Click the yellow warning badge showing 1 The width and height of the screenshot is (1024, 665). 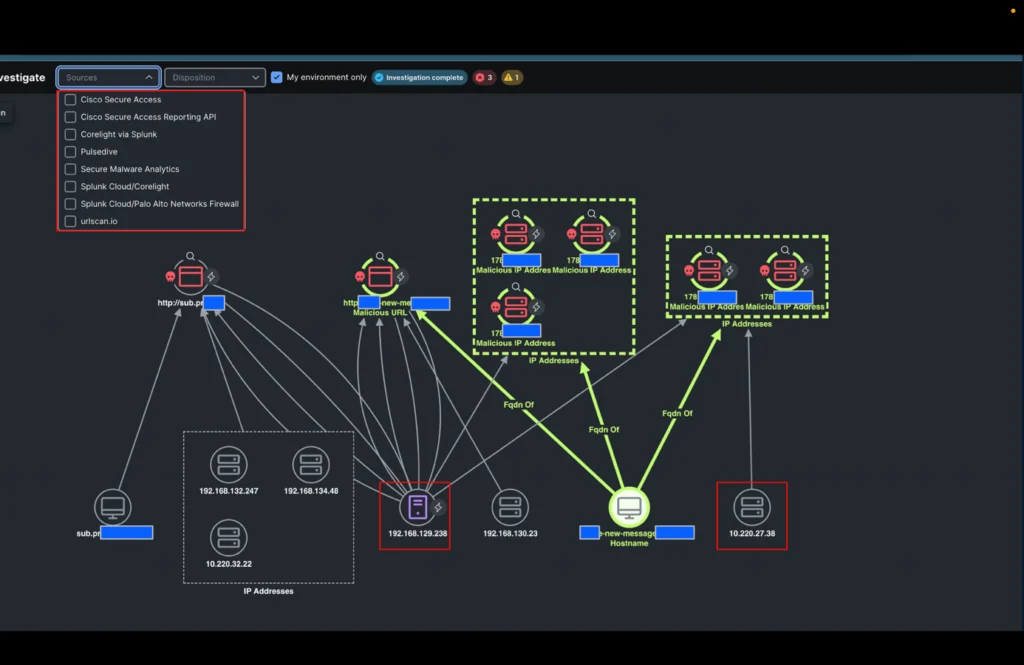[x=512, y=77]
